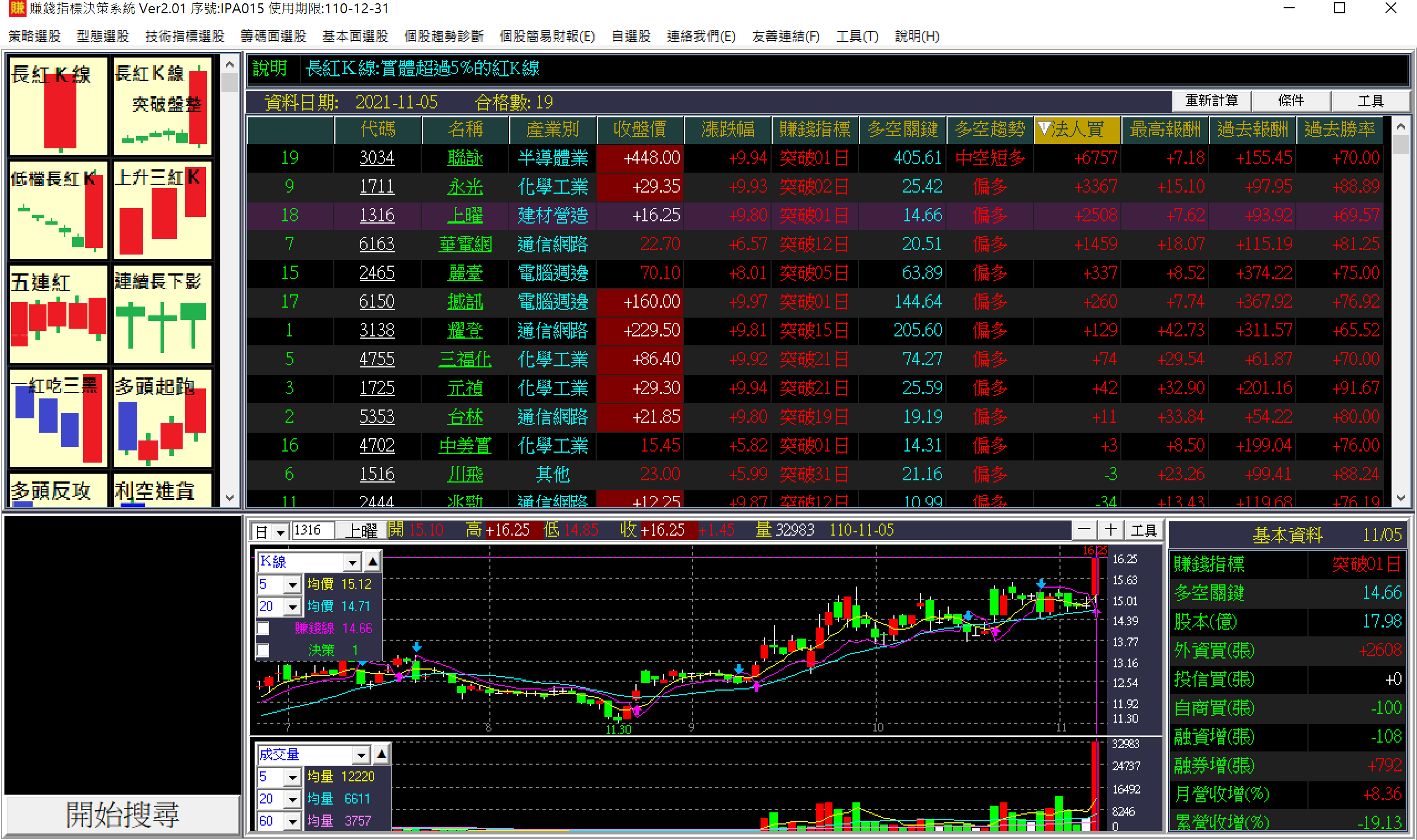Expand the 成交量 indicator dropdown
This screenshot has width=1417, height=840.
pyautogui.click(x=361, y=755)
